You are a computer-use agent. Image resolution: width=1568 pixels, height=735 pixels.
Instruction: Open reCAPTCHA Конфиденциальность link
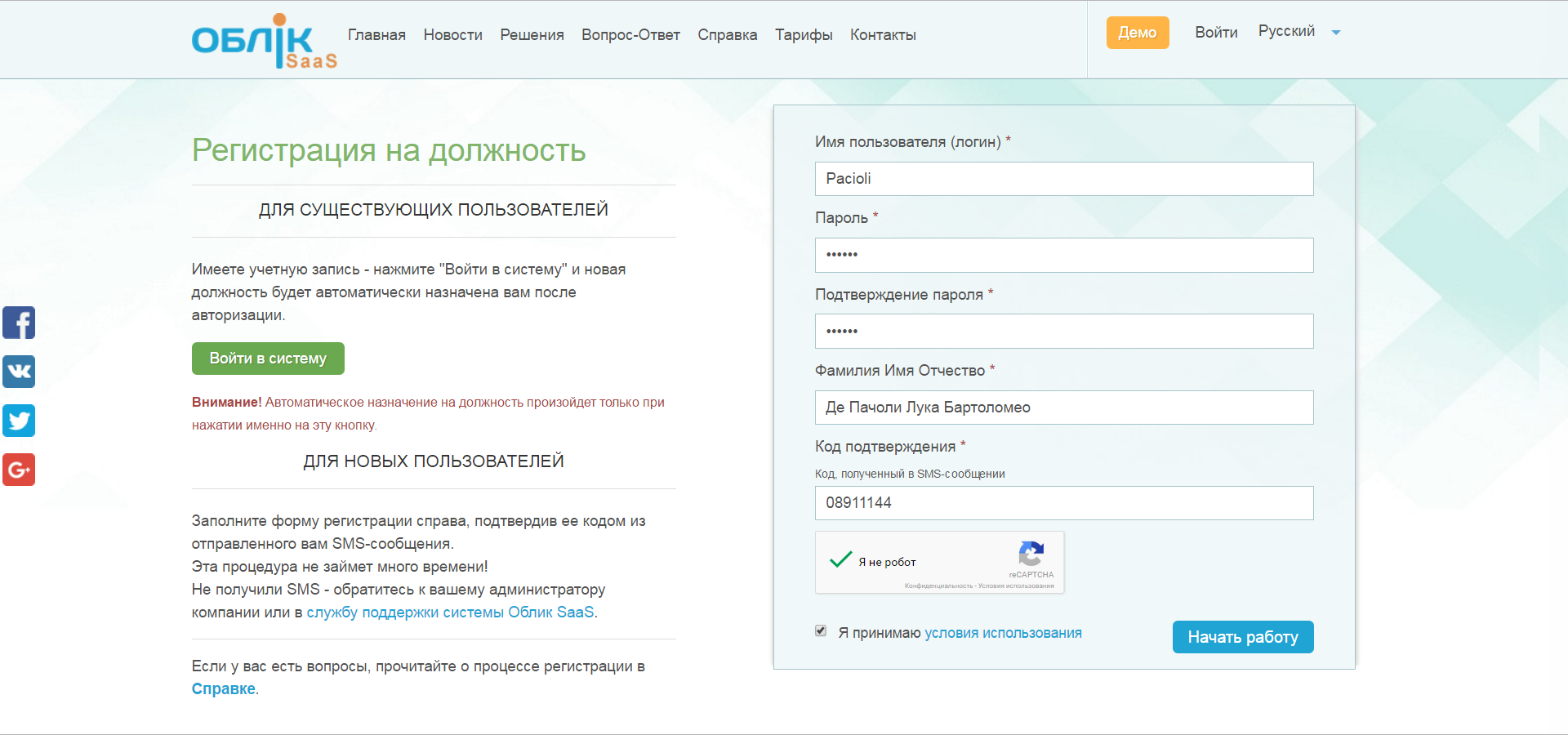coord(938,586)
